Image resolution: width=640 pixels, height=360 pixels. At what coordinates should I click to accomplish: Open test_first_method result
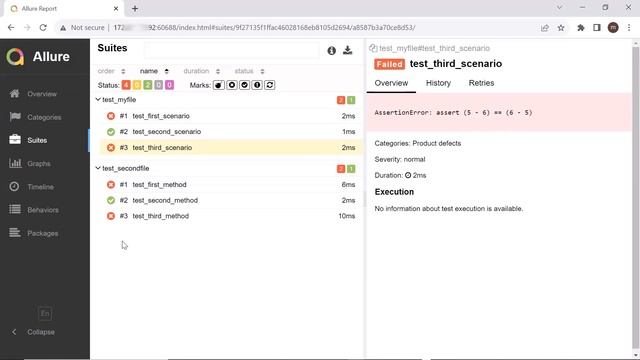231,184
